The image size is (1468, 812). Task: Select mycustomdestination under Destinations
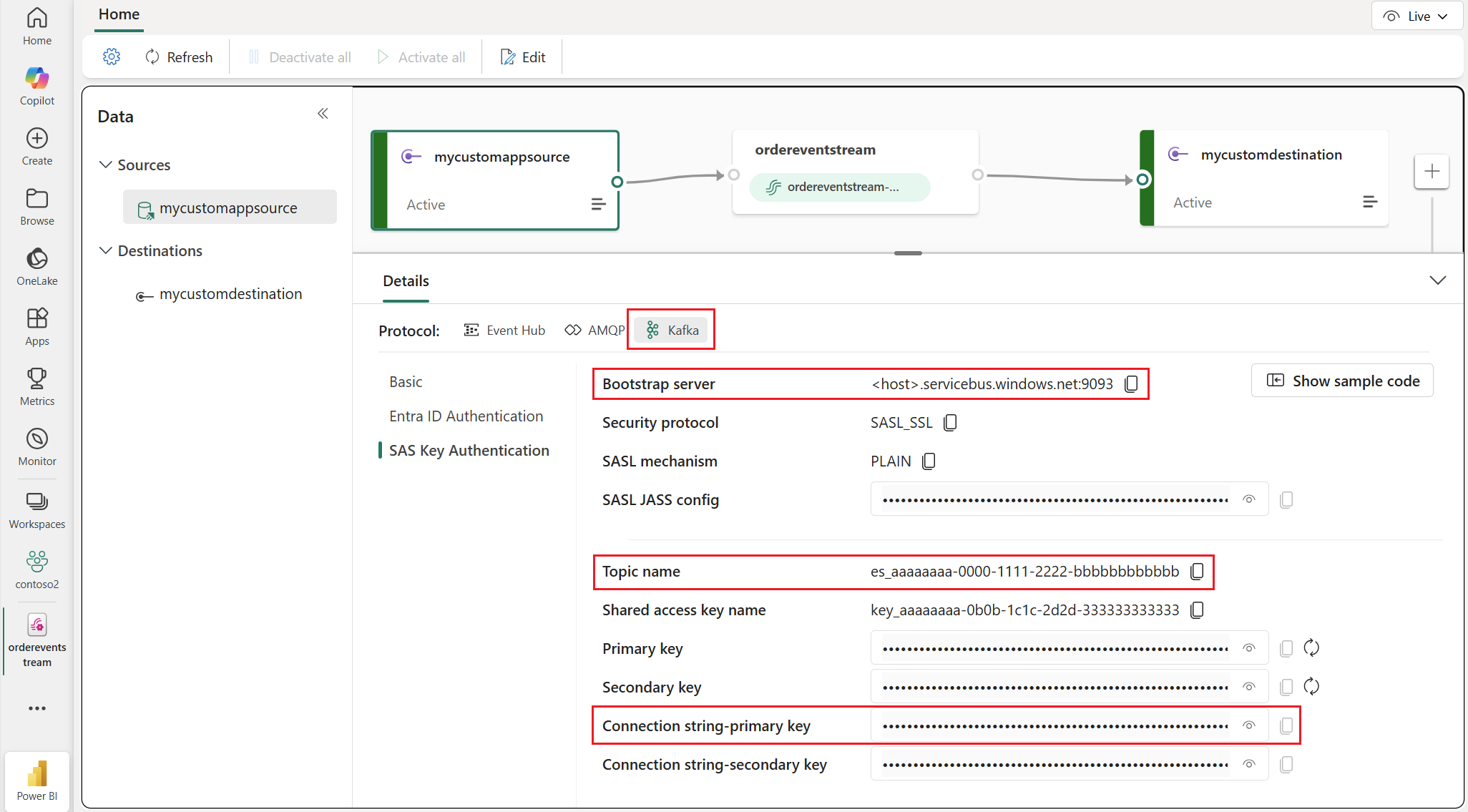(x=231, y=293)
